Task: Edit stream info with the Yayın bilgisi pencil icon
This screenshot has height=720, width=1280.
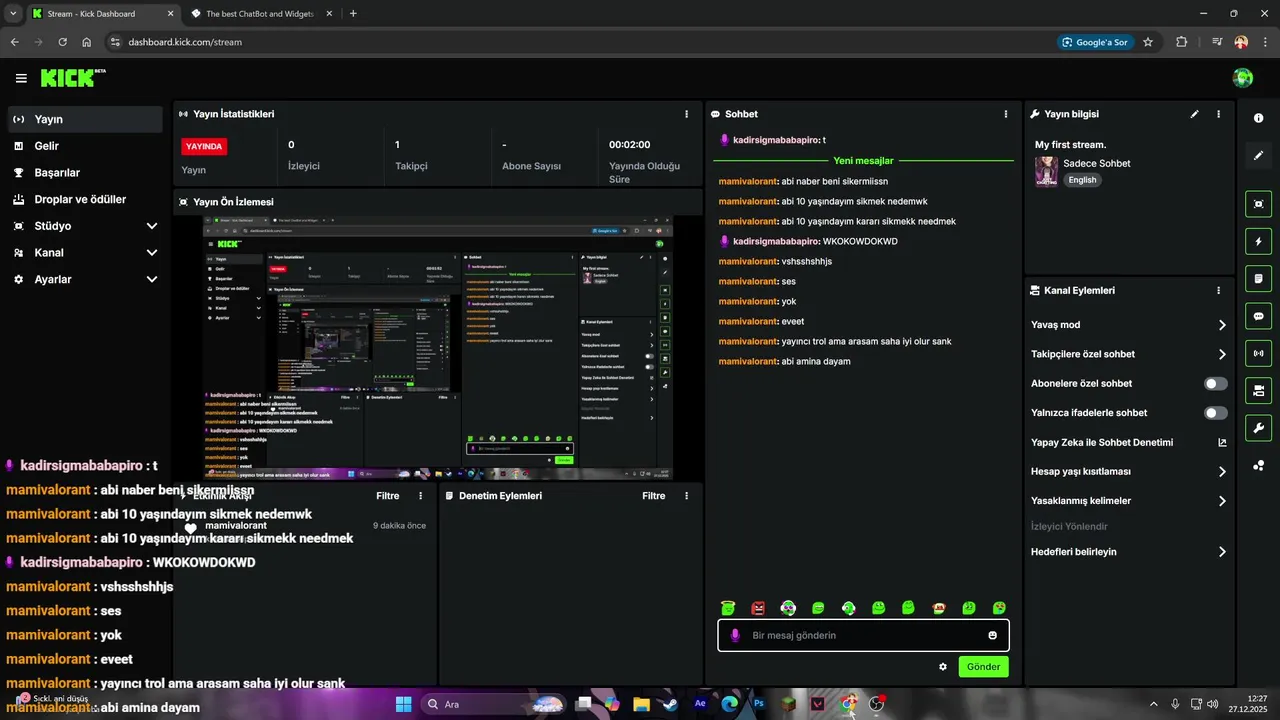Action: pyautogui.click(x=1194, y=114)
